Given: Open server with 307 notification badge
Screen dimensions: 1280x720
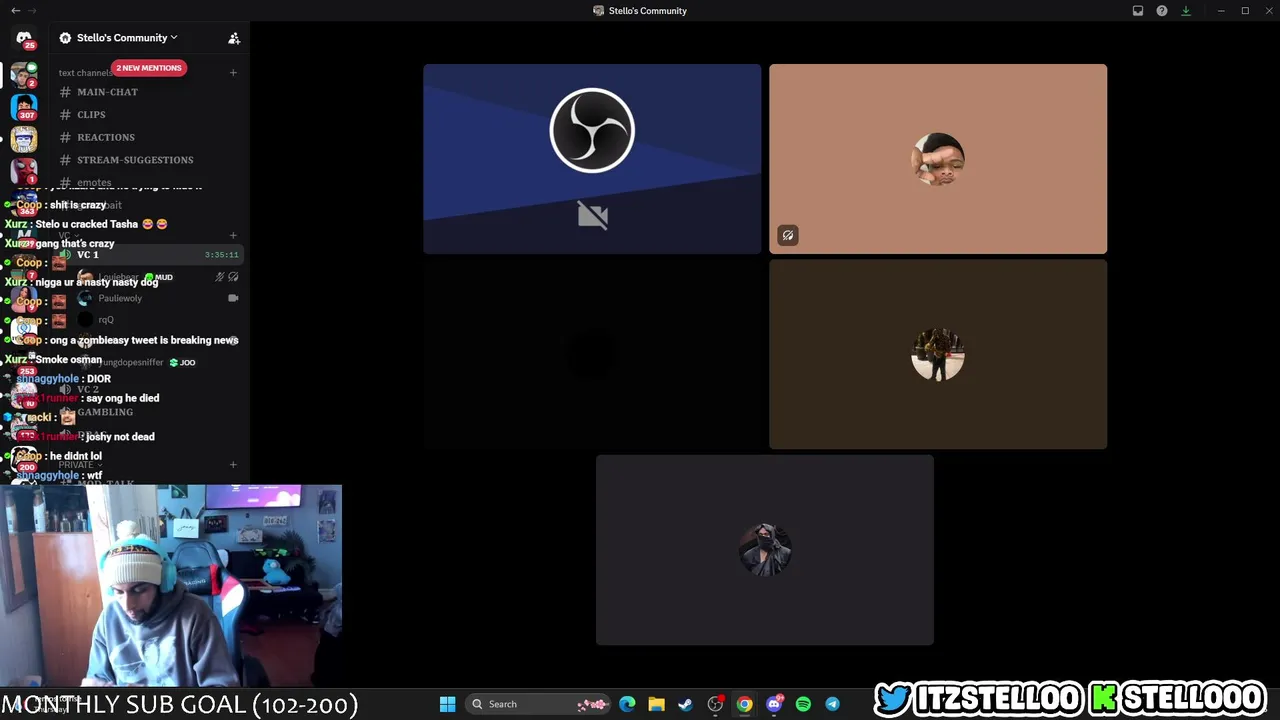Looking at the screenshot, I should (x=24, y=106).
